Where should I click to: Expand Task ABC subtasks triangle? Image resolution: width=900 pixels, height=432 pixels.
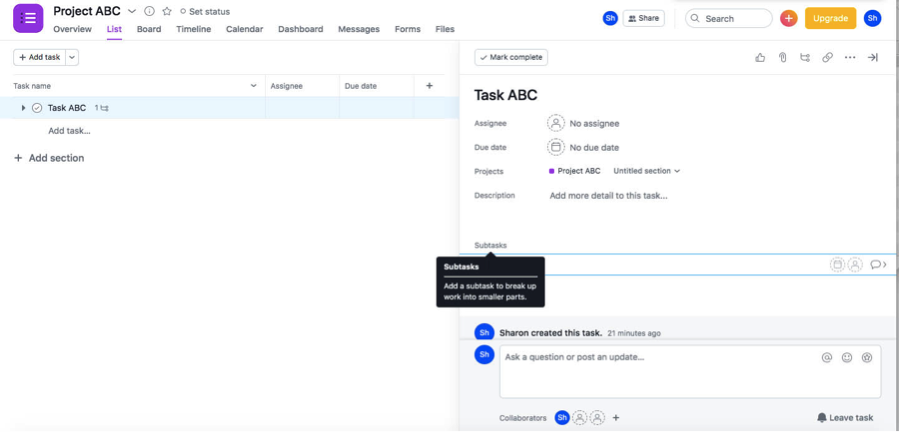click(x=23, y=108)
